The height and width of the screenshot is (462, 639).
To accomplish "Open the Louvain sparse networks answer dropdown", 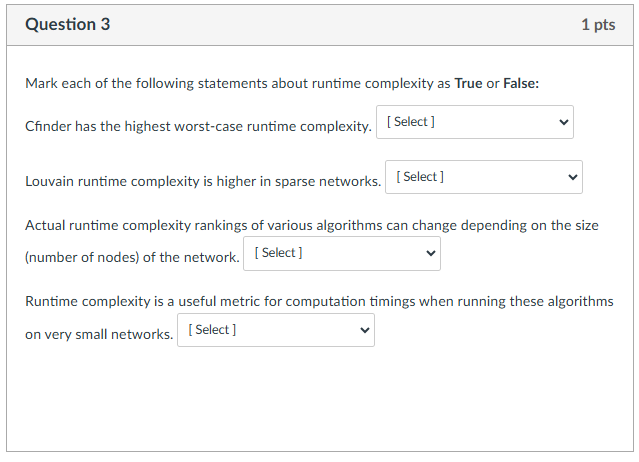I will click(483, 177).
